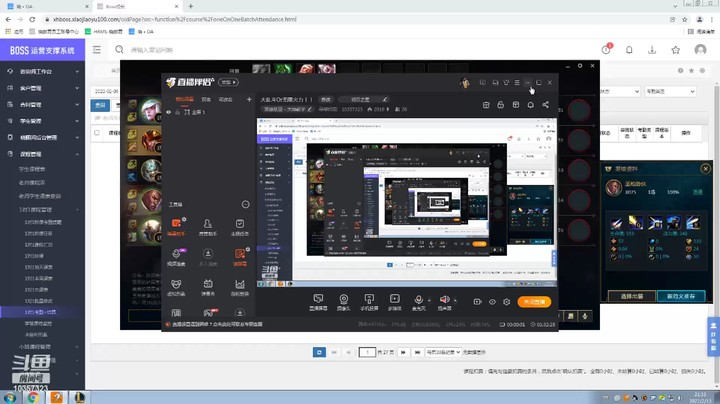Add a multimedia source in the streaming app
The width and height of the screenshot is (720, 404).
[x=394, y=302]
